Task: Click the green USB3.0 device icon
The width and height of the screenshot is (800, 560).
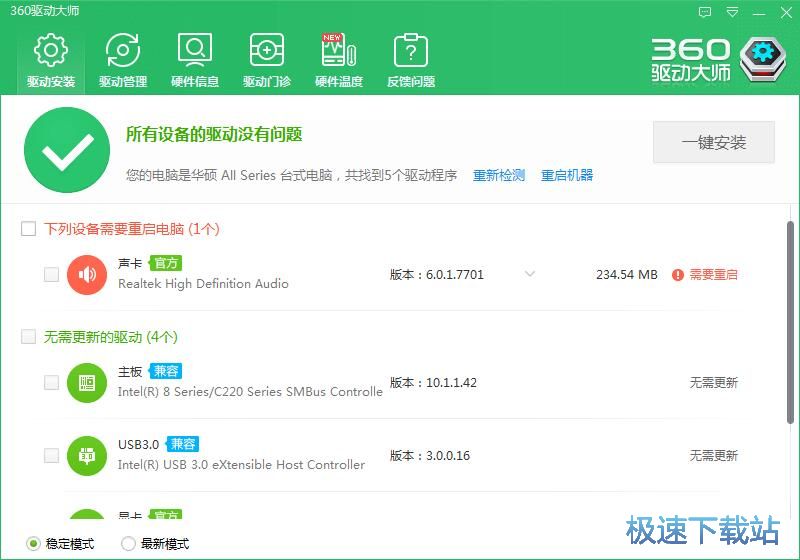Action: pos(87,455)
